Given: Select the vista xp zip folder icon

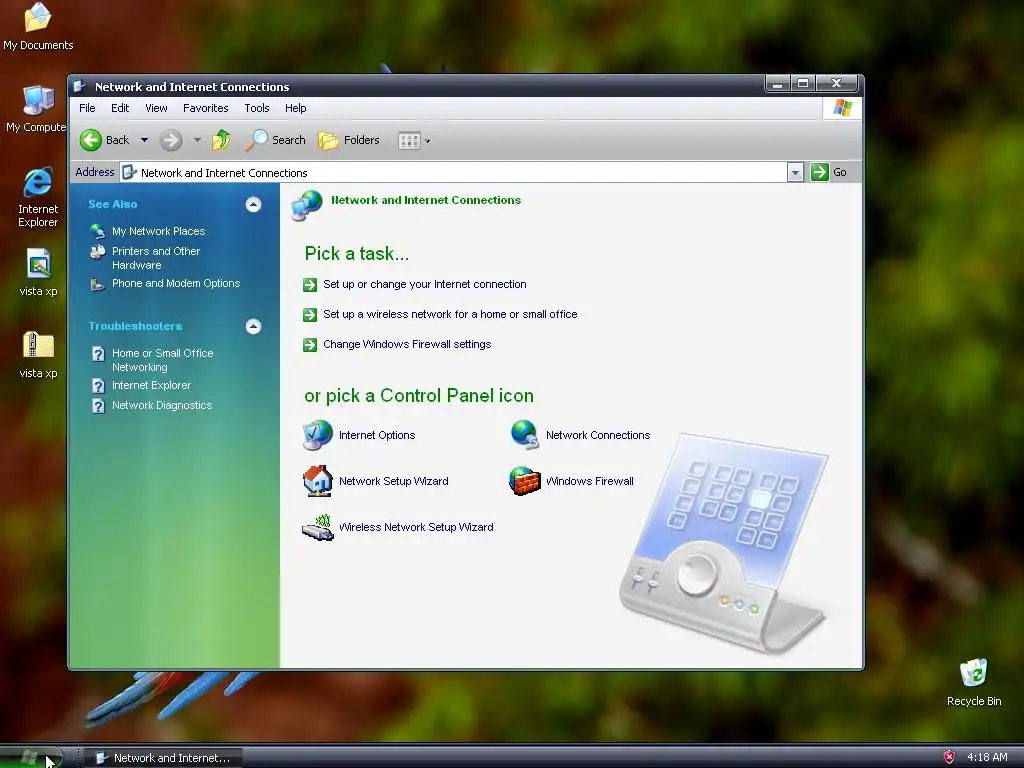Looking at the screenshot, I should pyautogui.click(x=39, y=345).
